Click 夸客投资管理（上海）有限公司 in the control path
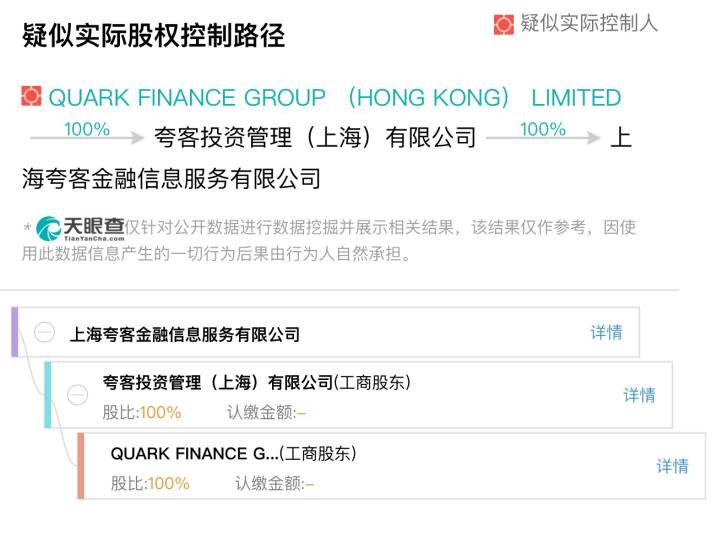 (315, 138)
